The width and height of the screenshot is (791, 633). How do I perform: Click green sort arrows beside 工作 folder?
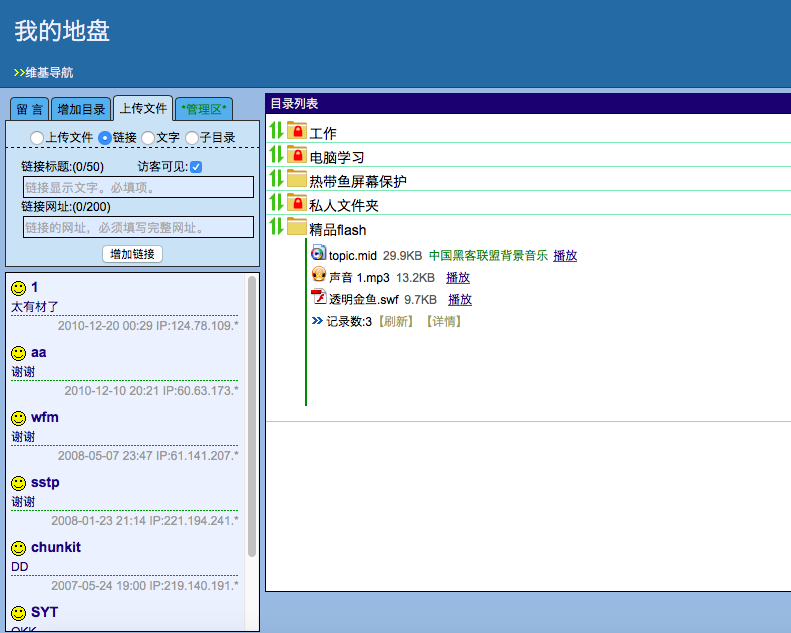coord(277,131)
